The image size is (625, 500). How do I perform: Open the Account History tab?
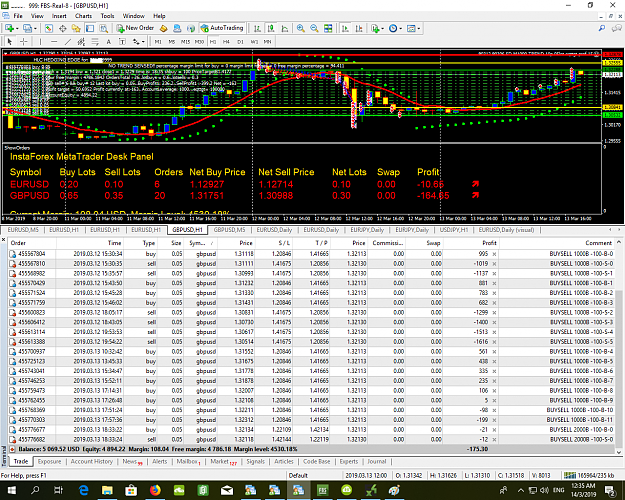pyautogui.click(x=92, y=461)
